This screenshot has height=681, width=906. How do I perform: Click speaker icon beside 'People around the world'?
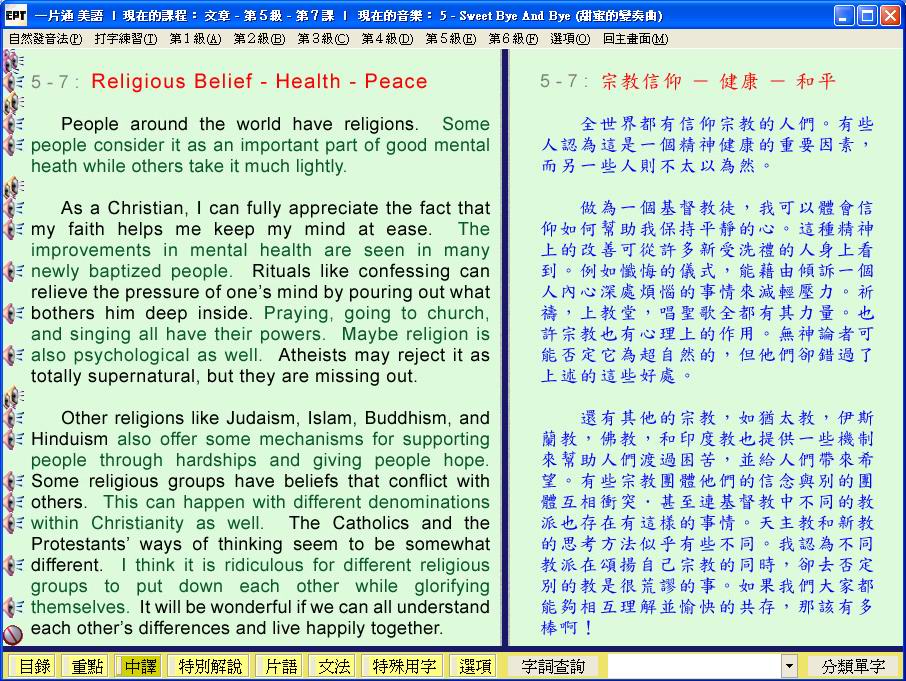[13, 124]
